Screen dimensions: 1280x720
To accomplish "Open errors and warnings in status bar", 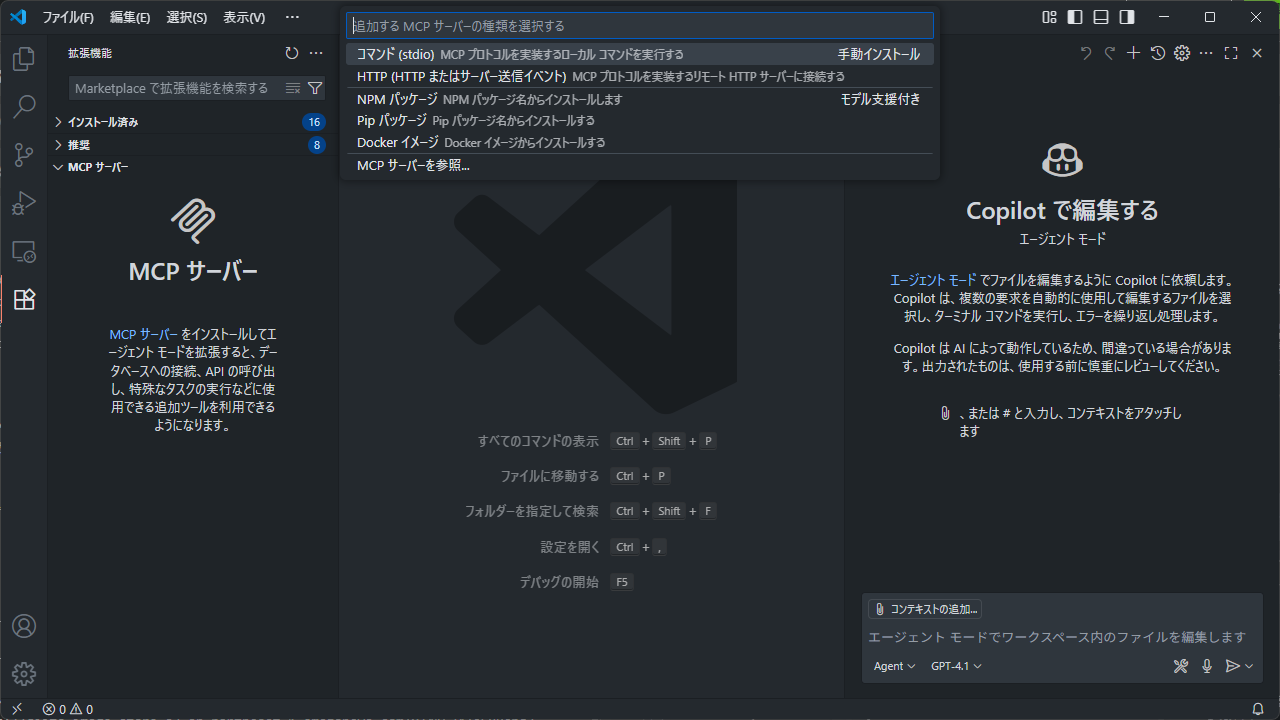I will click(68, 709).
